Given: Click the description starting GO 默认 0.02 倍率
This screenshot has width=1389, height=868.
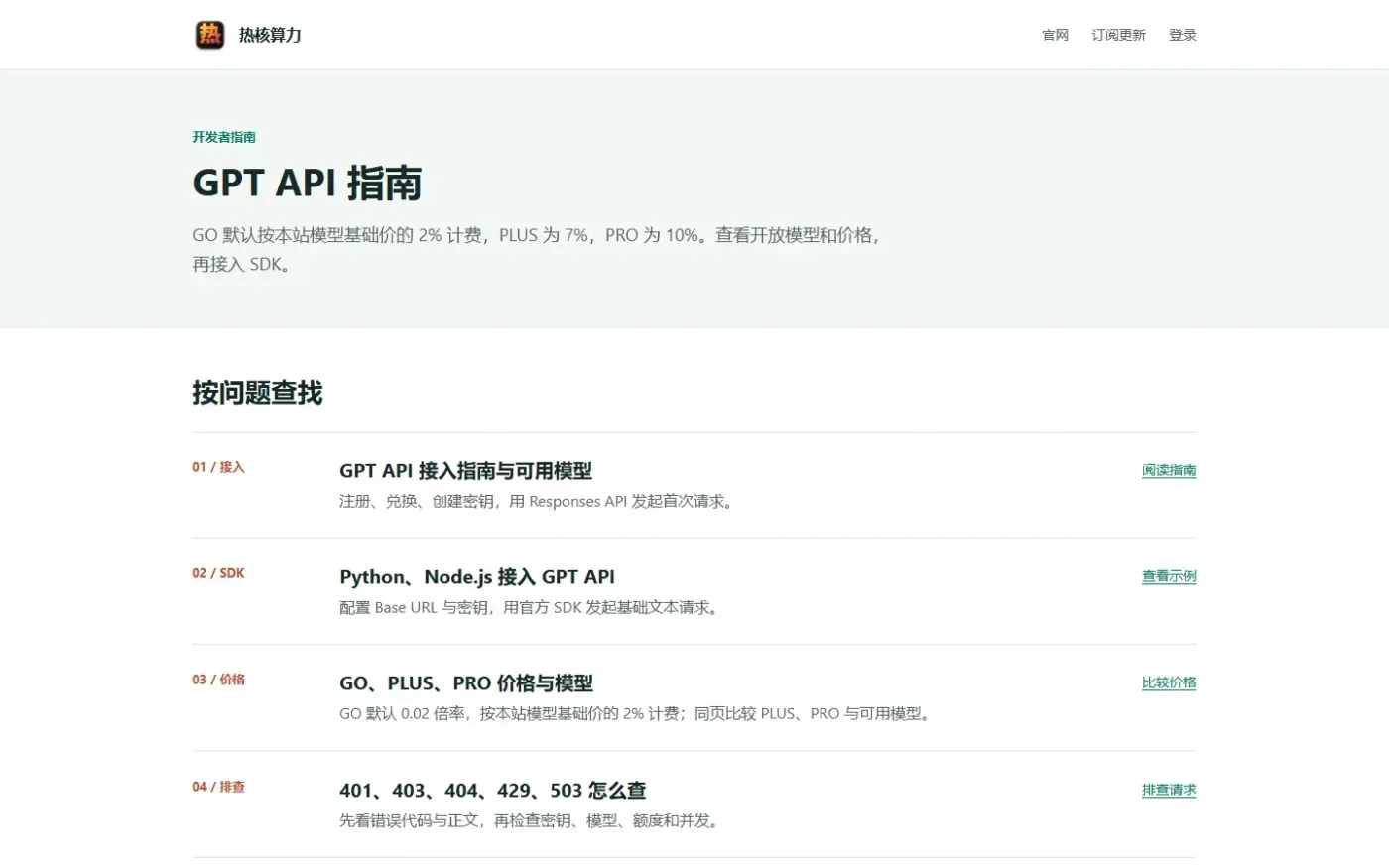Looking at the screenshot, I should click(x=636, y=714).
